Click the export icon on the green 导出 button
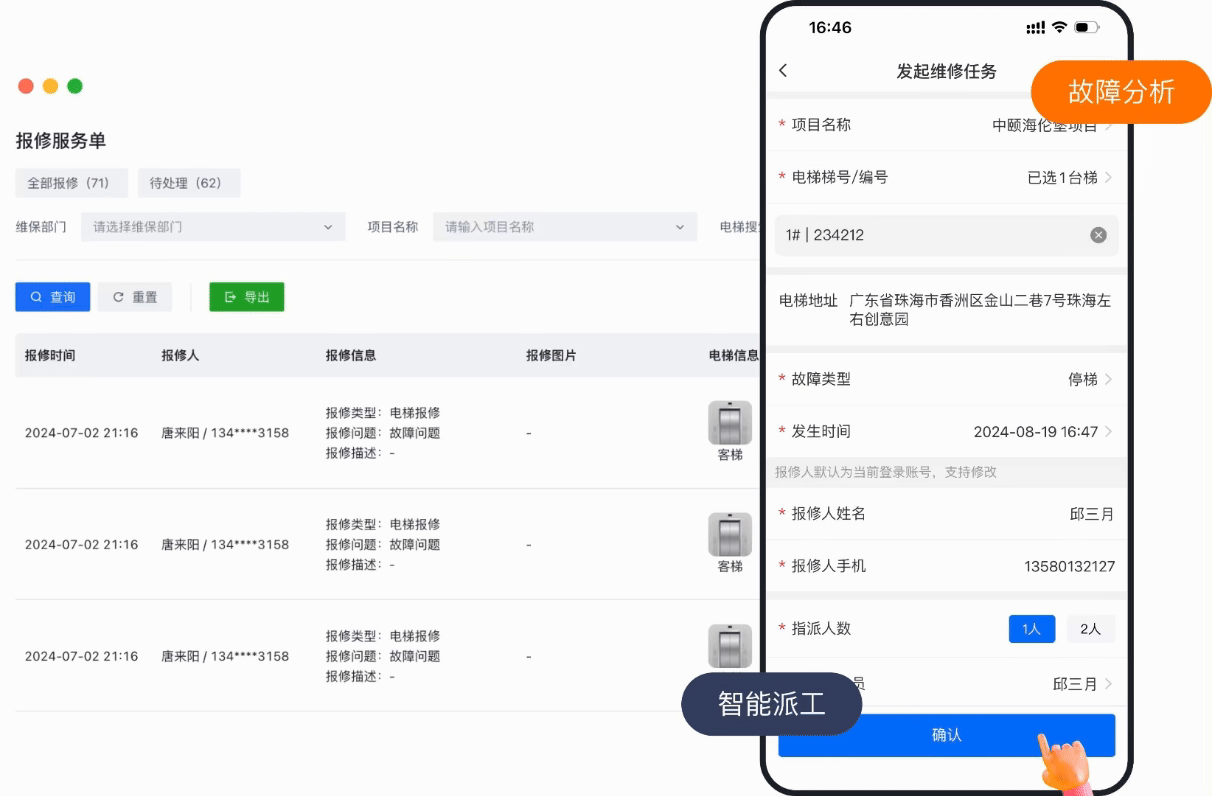 (228, 297)
